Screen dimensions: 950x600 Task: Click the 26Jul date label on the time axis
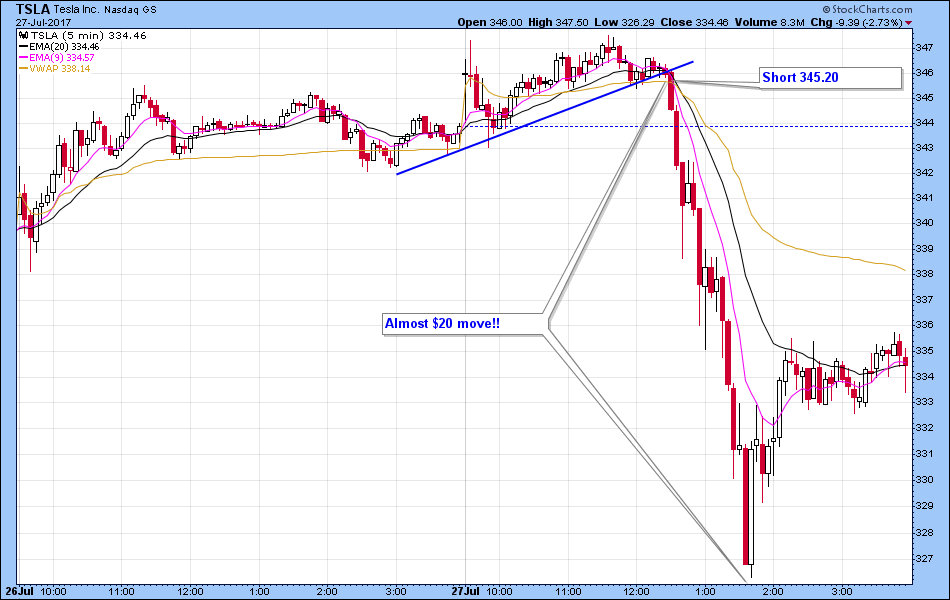pos(19,591)
